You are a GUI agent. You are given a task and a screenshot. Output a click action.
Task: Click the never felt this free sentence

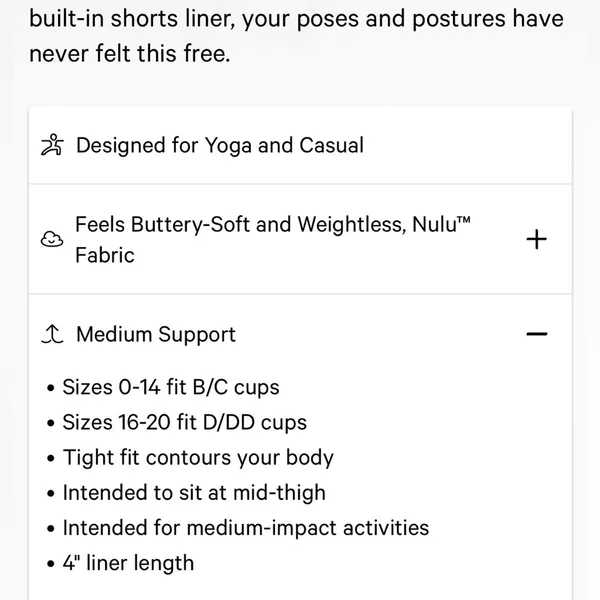click(130, 53)
